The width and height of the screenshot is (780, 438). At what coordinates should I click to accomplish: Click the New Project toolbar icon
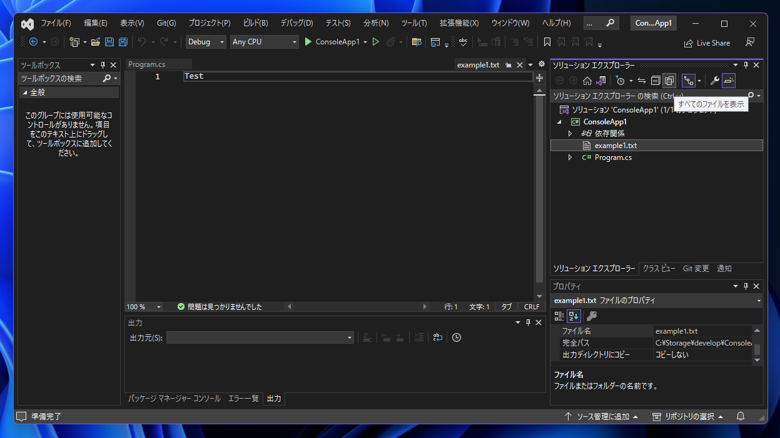pos(75,42)
